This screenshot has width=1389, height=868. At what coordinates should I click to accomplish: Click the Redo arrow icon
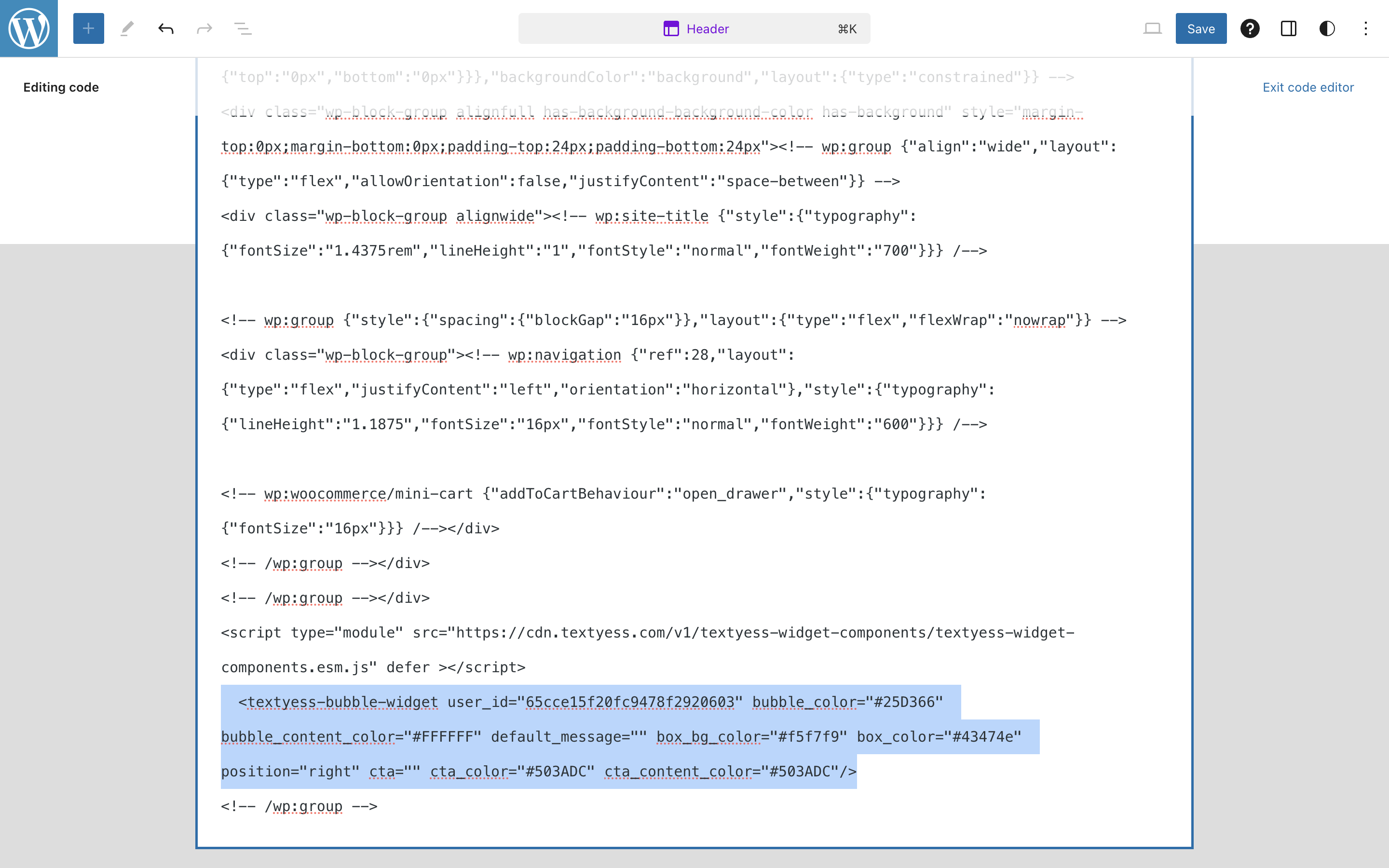pyautogui.click(x=204, y=28)
